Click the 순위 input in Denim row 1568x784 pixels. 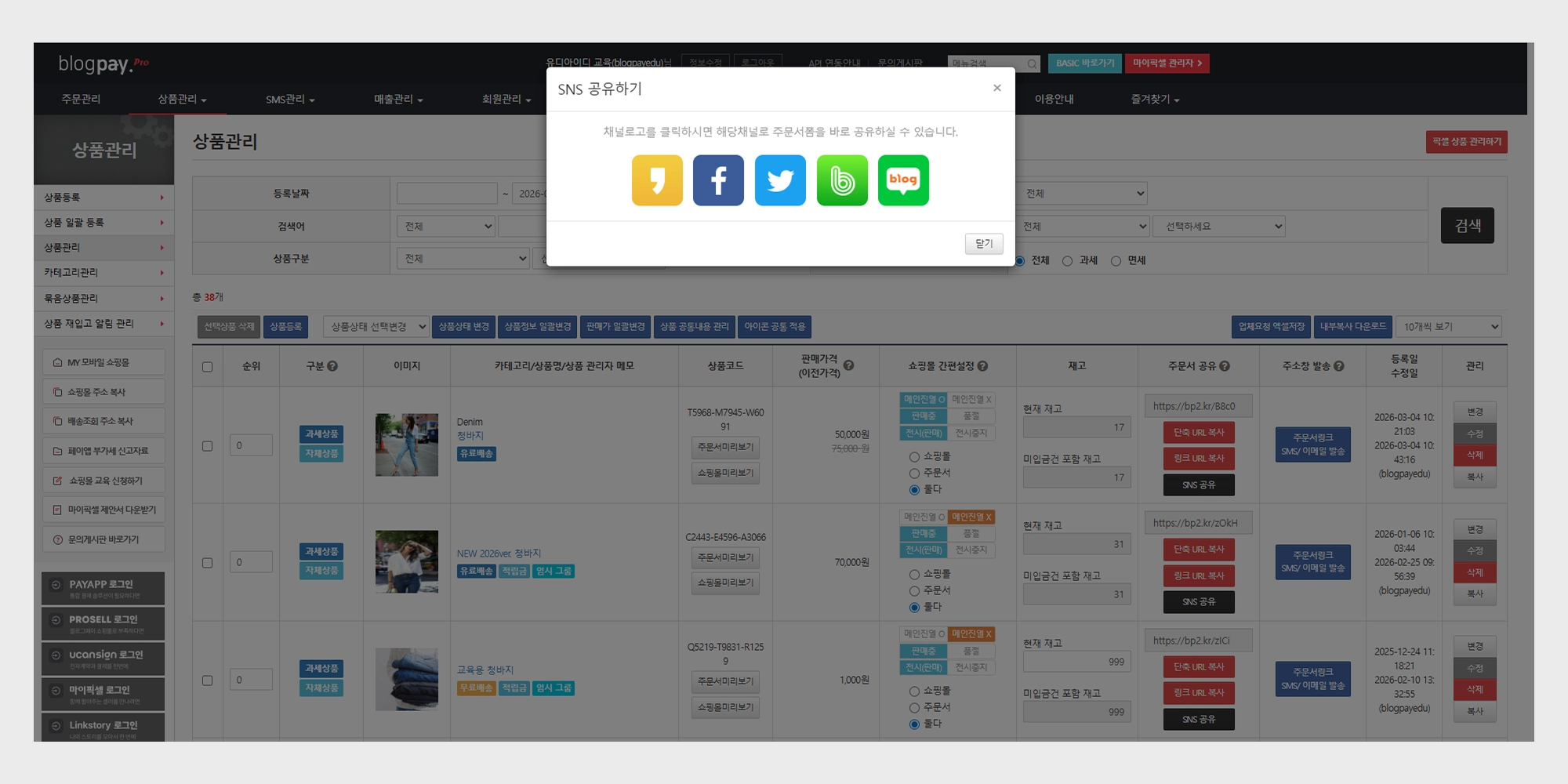pyautogui.click(x=251, y=445)
